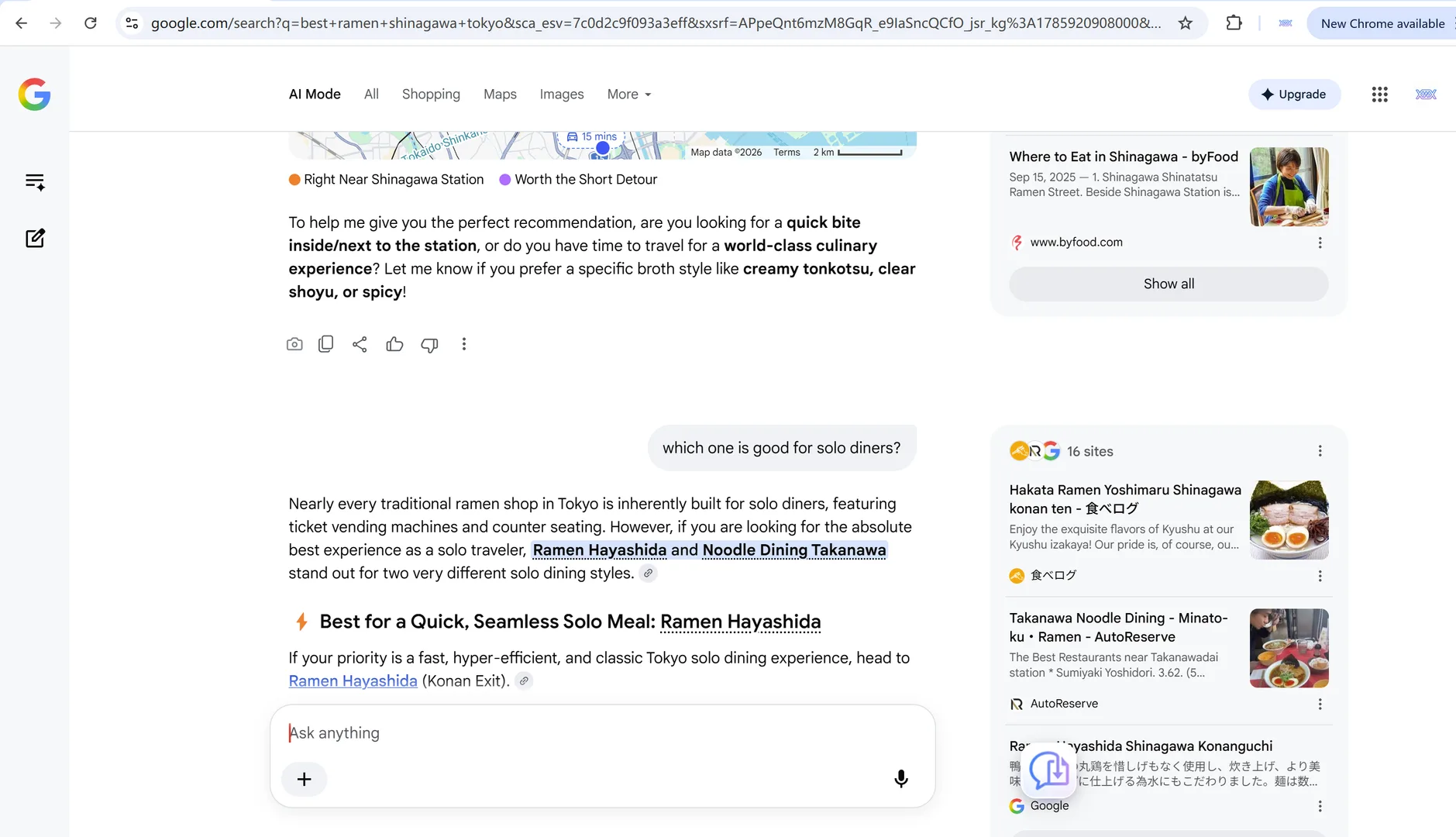
Task: Open Ramen Hayashida in the section heading
Action: pos(740,622)
